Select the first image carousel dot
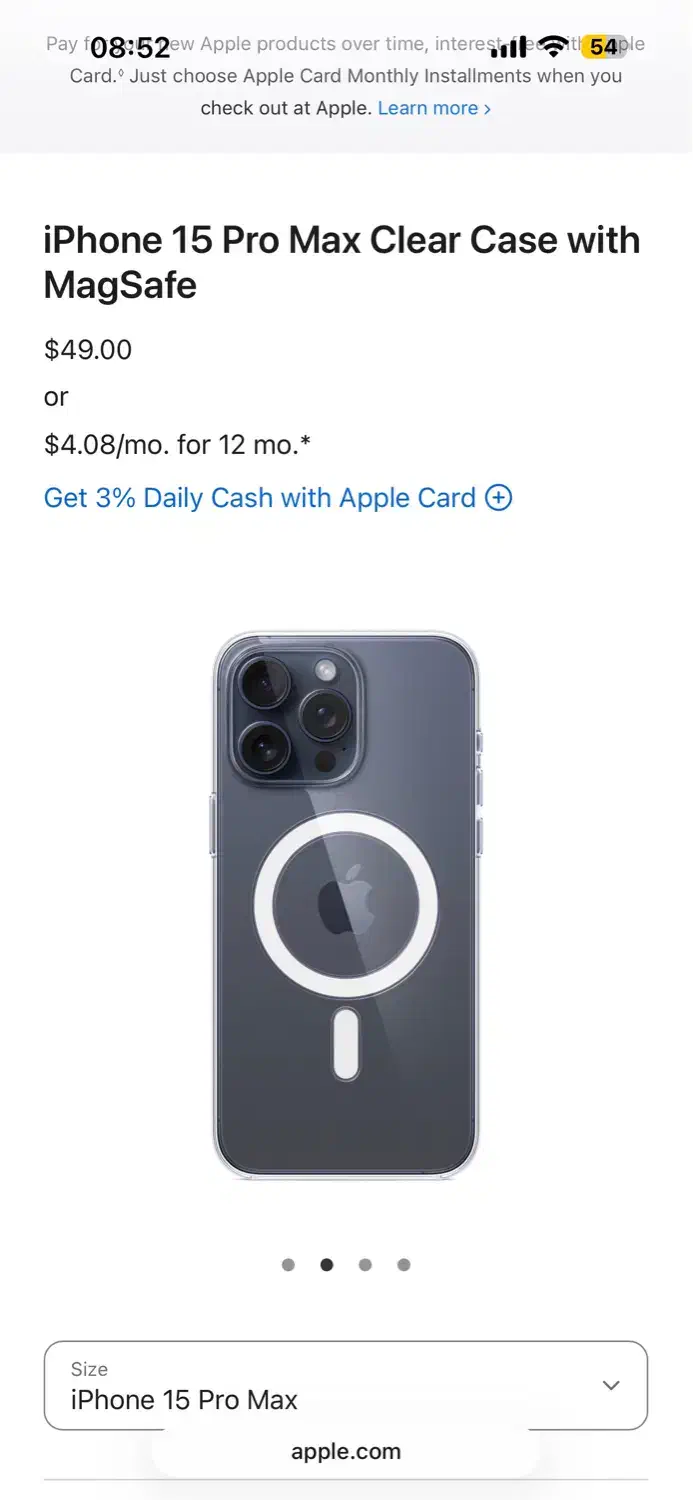The image size is (693, 1500). coord(288,1265)
